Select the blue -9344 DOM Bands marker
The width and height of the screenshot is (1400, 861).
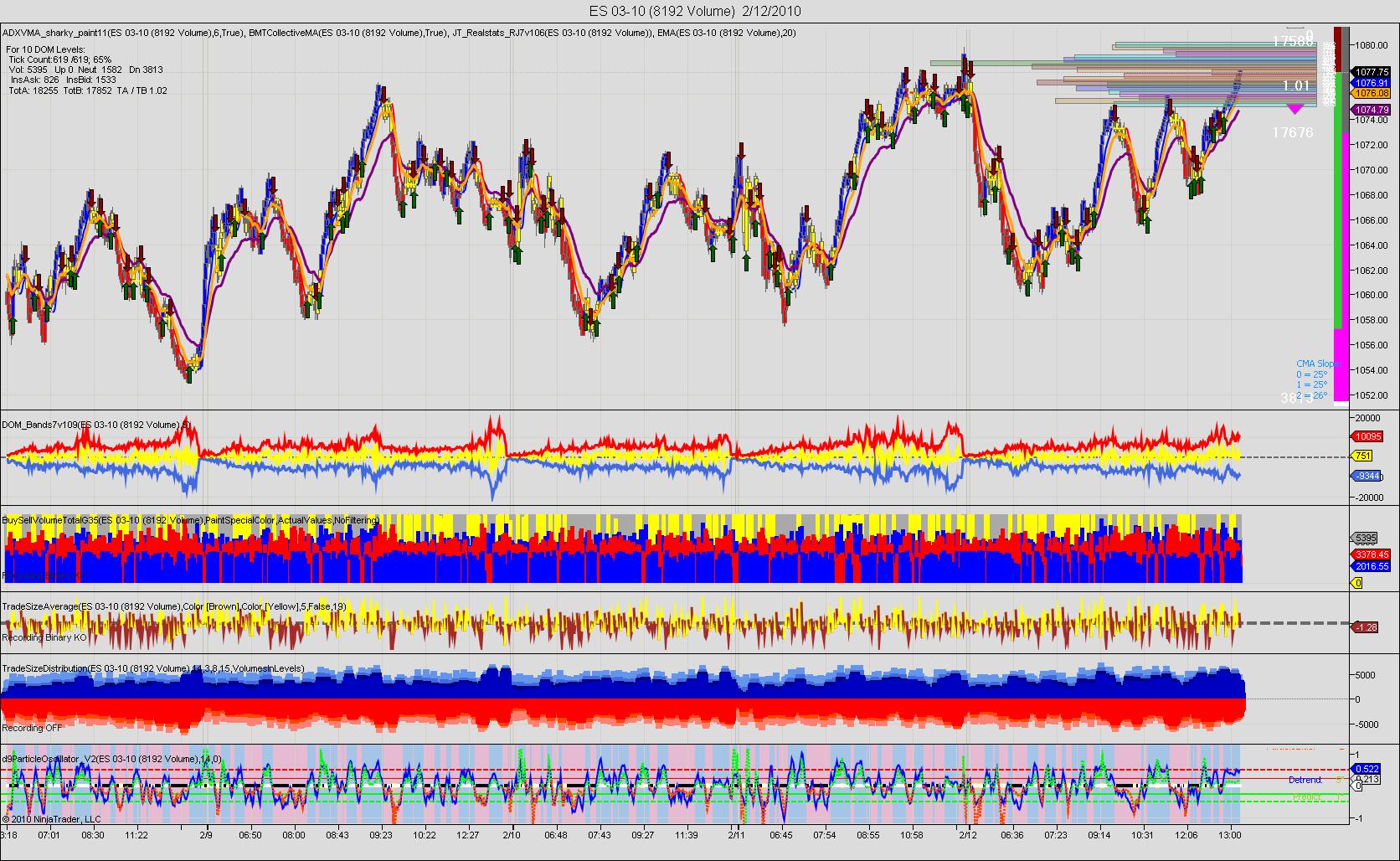pos(1367,476)
